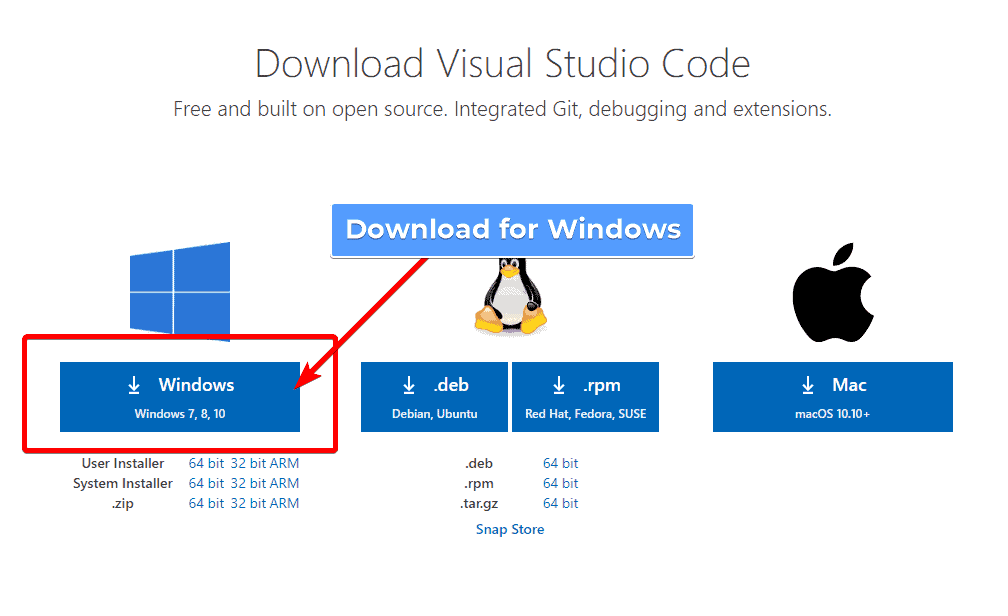Open the System Installer 64 bit link
Viewport: 1008px width, 616px height.
click(206, 483)
